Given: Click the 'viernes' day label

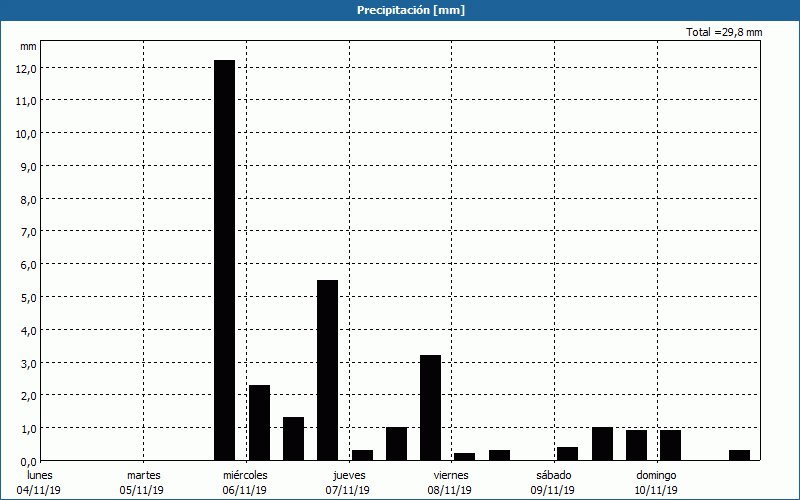Looking at the screenshot, I should point(451,475).
